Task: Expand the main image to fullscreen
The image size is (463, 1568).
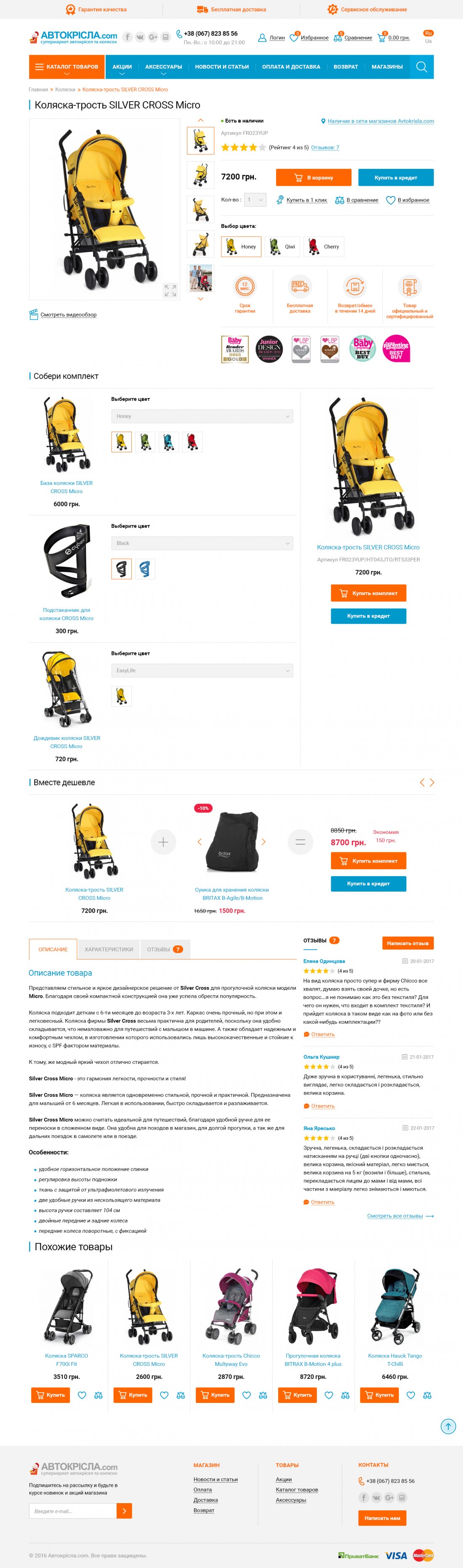Action: point(170,291)
